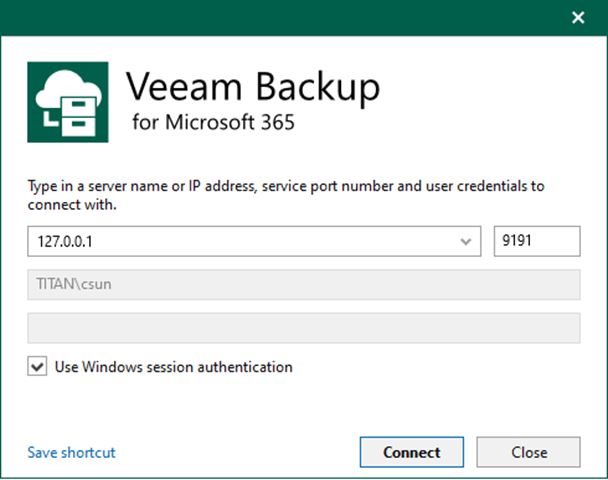Screen dimensions: 608x480
Task: Click the file cabinet drawer in the logo
Action: [76, 112]
